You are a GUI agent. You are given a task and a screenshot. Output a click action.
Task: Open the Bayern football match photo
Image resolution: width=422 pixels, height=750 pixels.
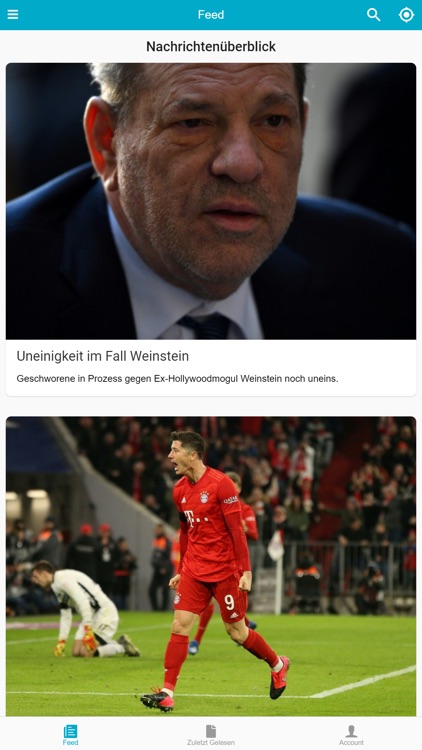[211, 566]
